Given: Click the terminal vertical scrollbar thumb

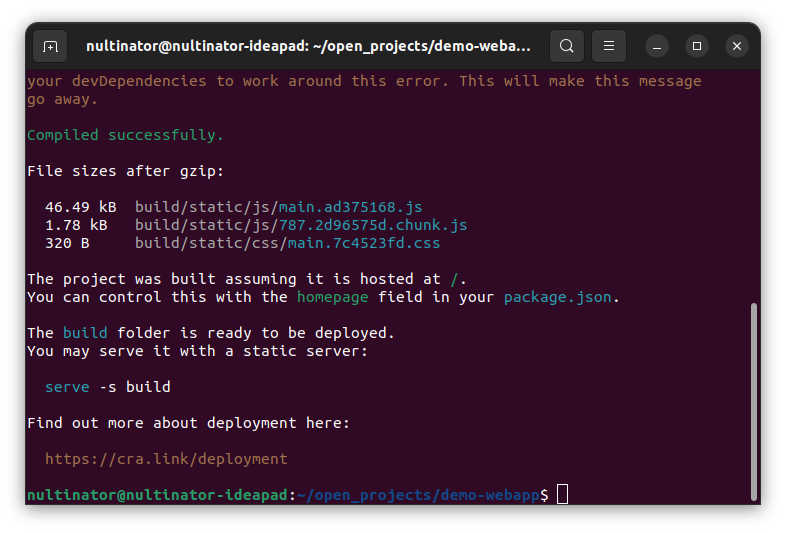Looking at the screenshot, I should [x=753, y=402].
